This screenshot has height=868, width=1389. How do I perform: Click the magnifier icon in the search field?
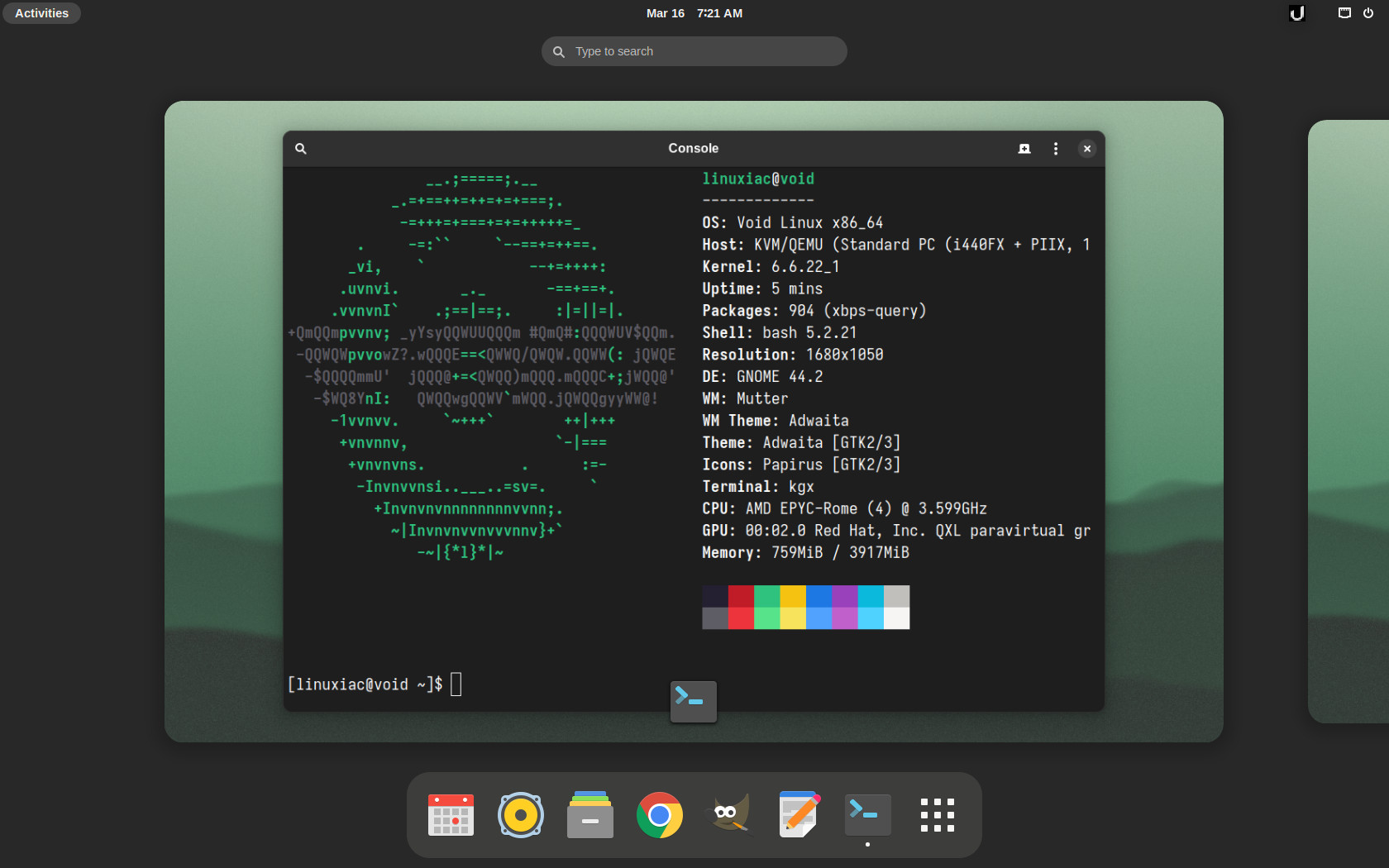(559, 51)
